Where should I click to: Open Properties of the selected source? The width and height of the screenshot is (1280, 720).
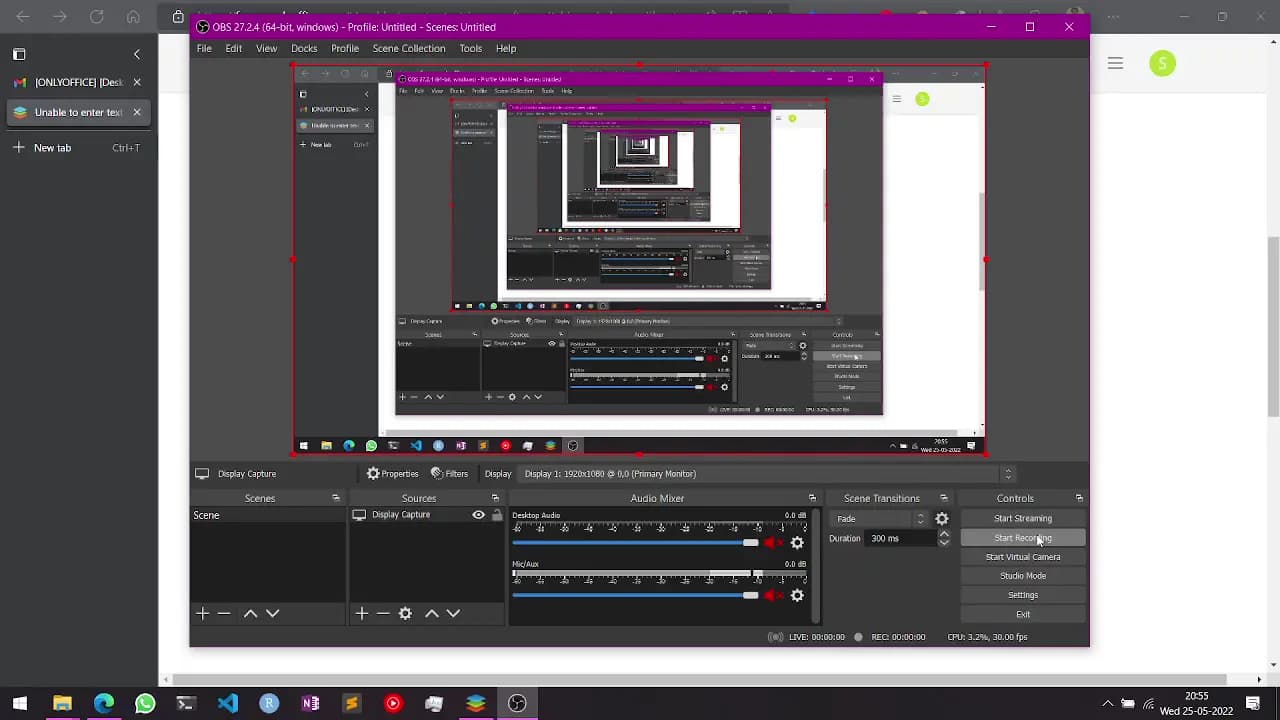pyautogui.click(x=392, y=474)
